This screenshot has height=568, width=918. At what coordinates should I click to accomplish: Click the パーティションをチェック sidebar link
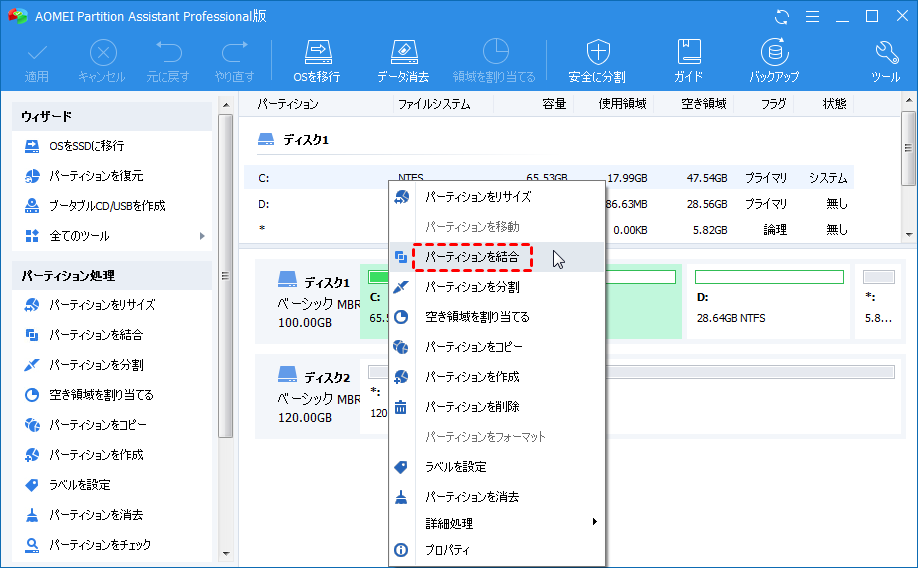100,545
